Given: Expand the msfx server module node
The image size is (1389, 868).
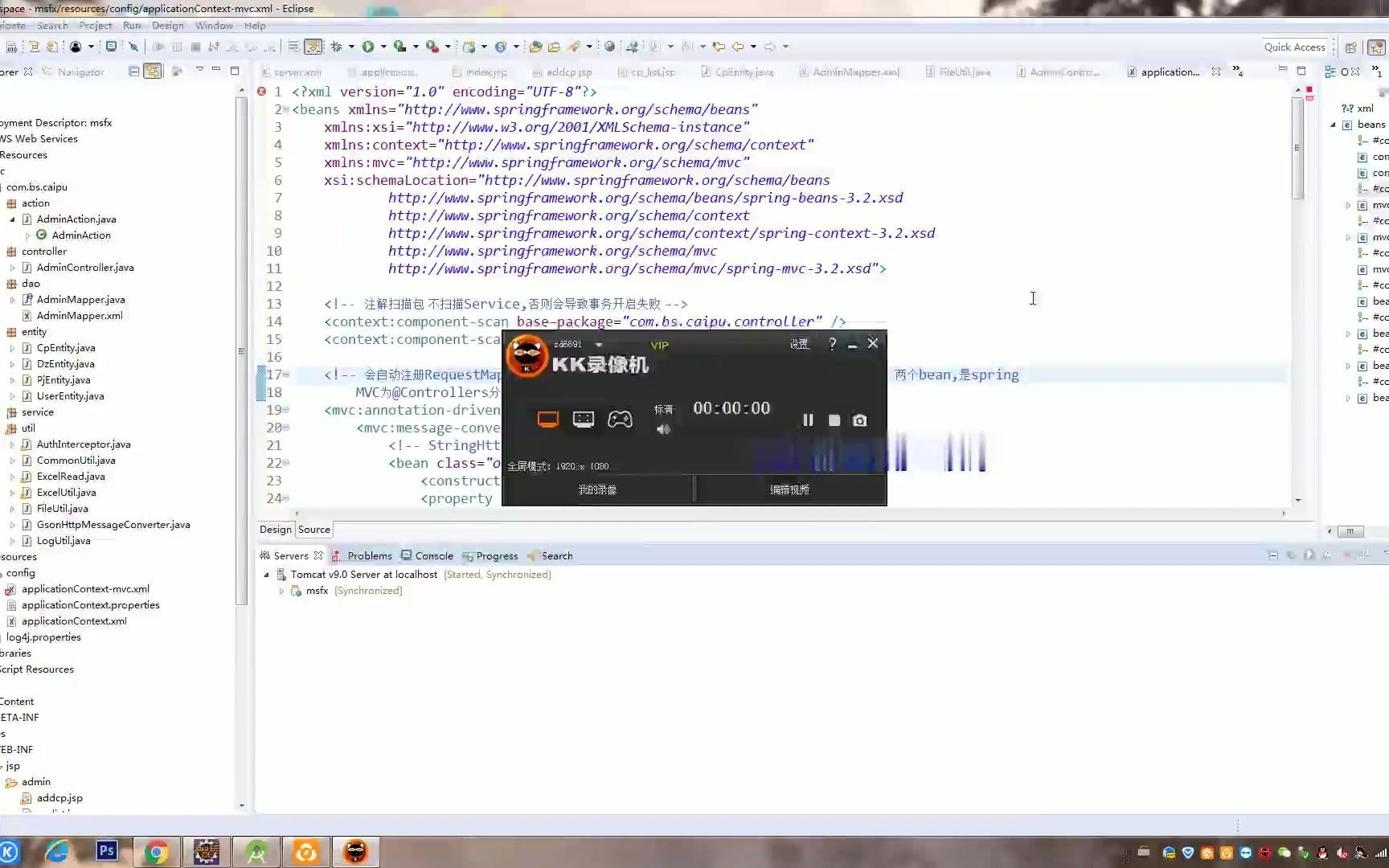Looking at the screenshot, I should click(281, 591).
